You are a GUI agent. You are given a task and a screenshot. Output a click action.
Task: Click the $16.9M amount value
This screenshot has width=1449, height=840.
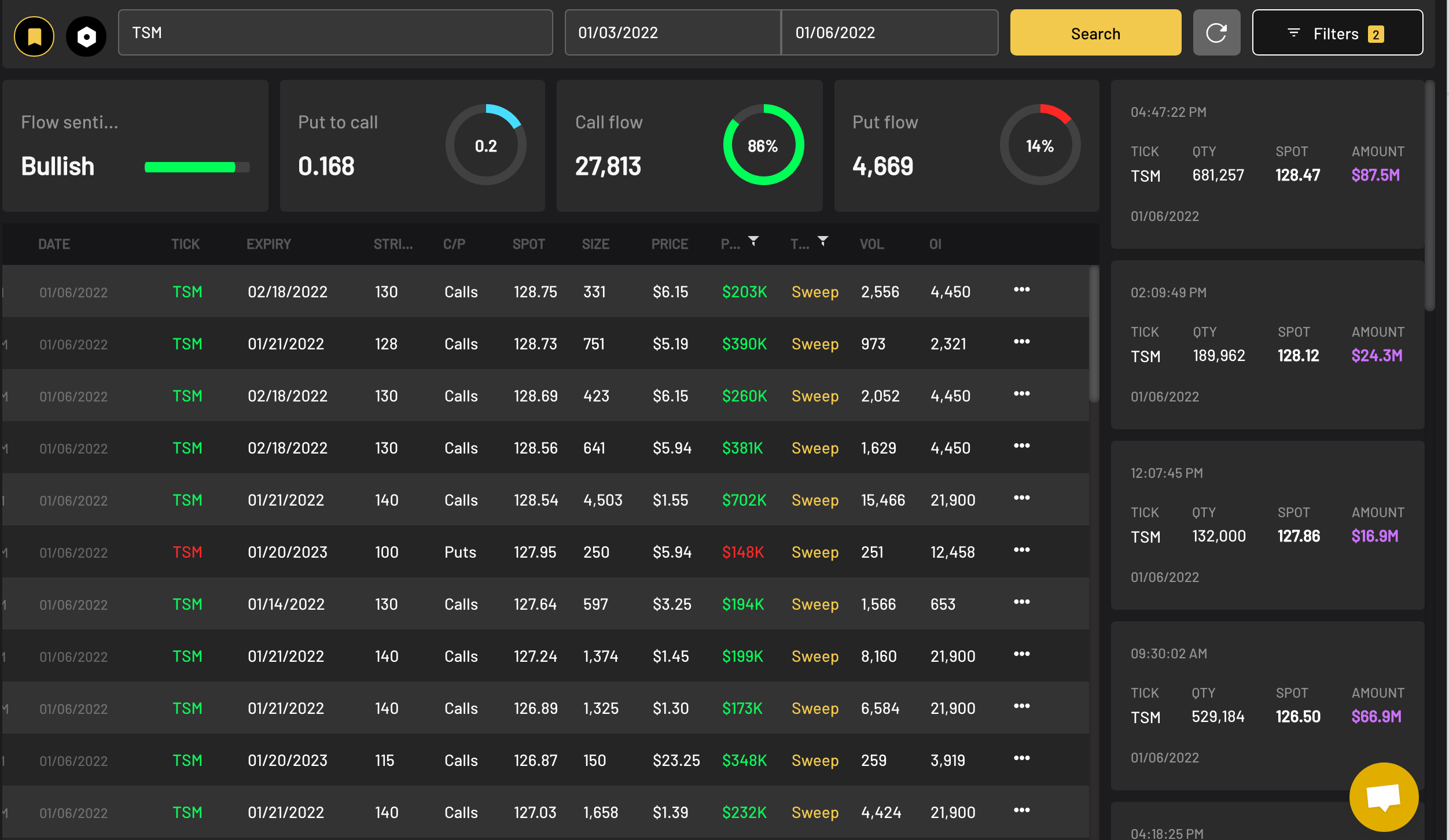pyautogui.click(x=1375, y=536)
